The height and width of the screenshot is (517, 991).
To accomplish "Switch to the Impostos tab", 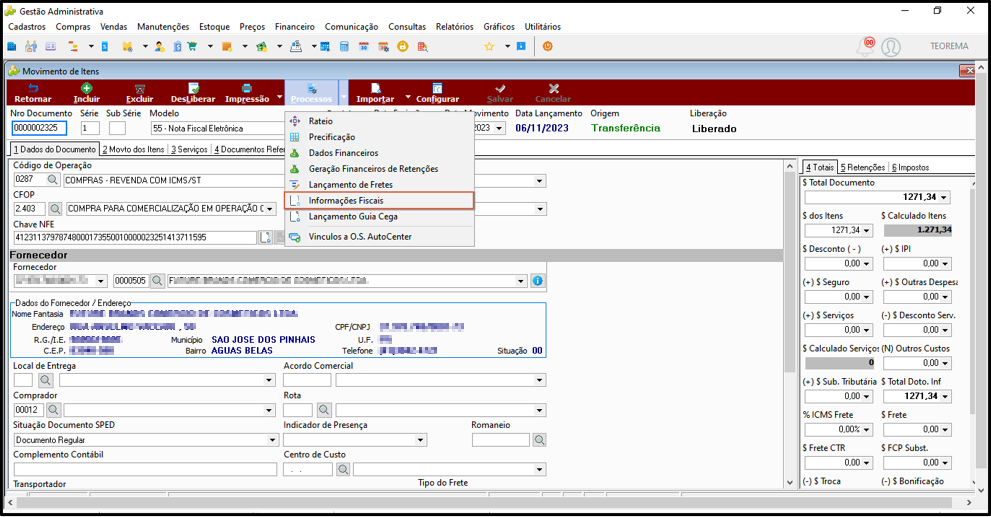I will click(x=910, y=167).
